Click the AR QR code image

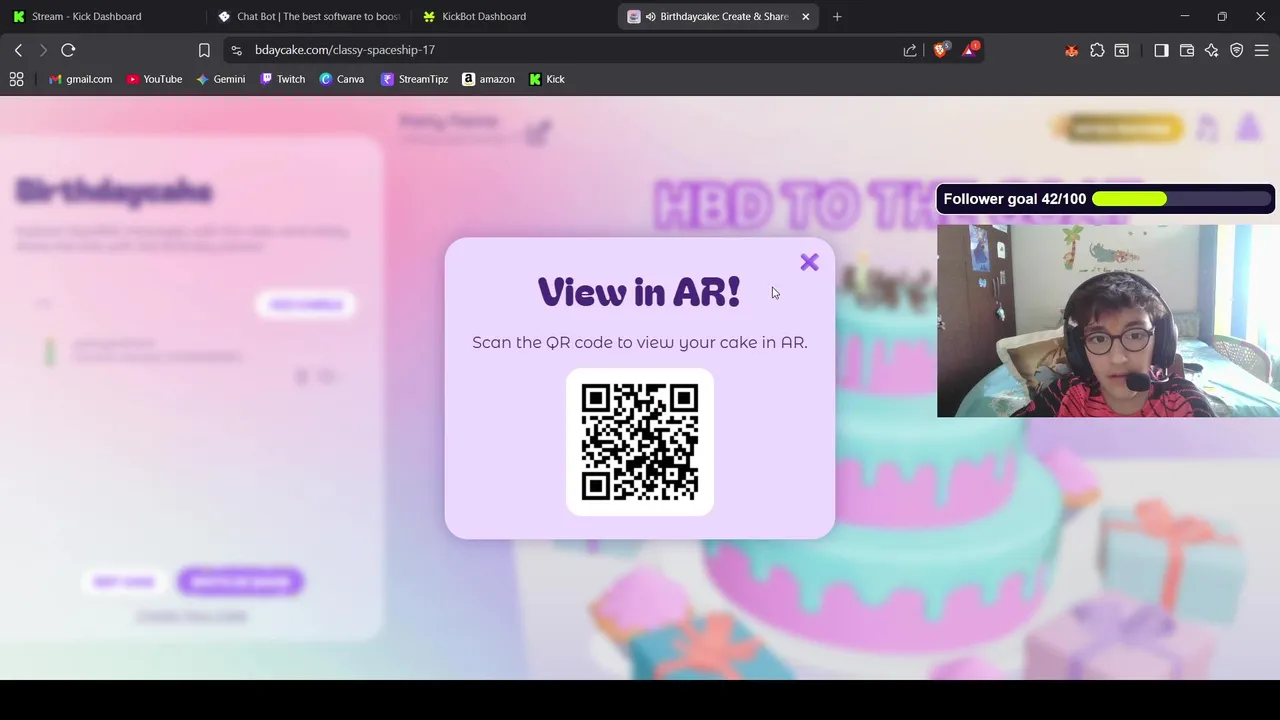[640, 442]
